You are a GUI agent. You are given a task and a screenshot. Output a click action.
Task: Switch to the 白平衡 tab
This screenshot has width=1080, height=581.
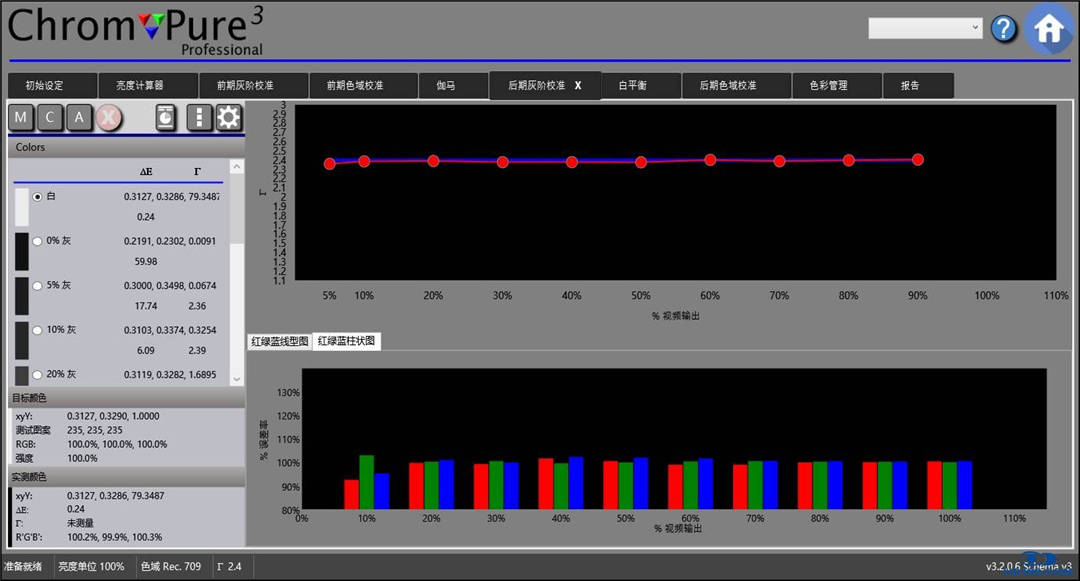632,86
